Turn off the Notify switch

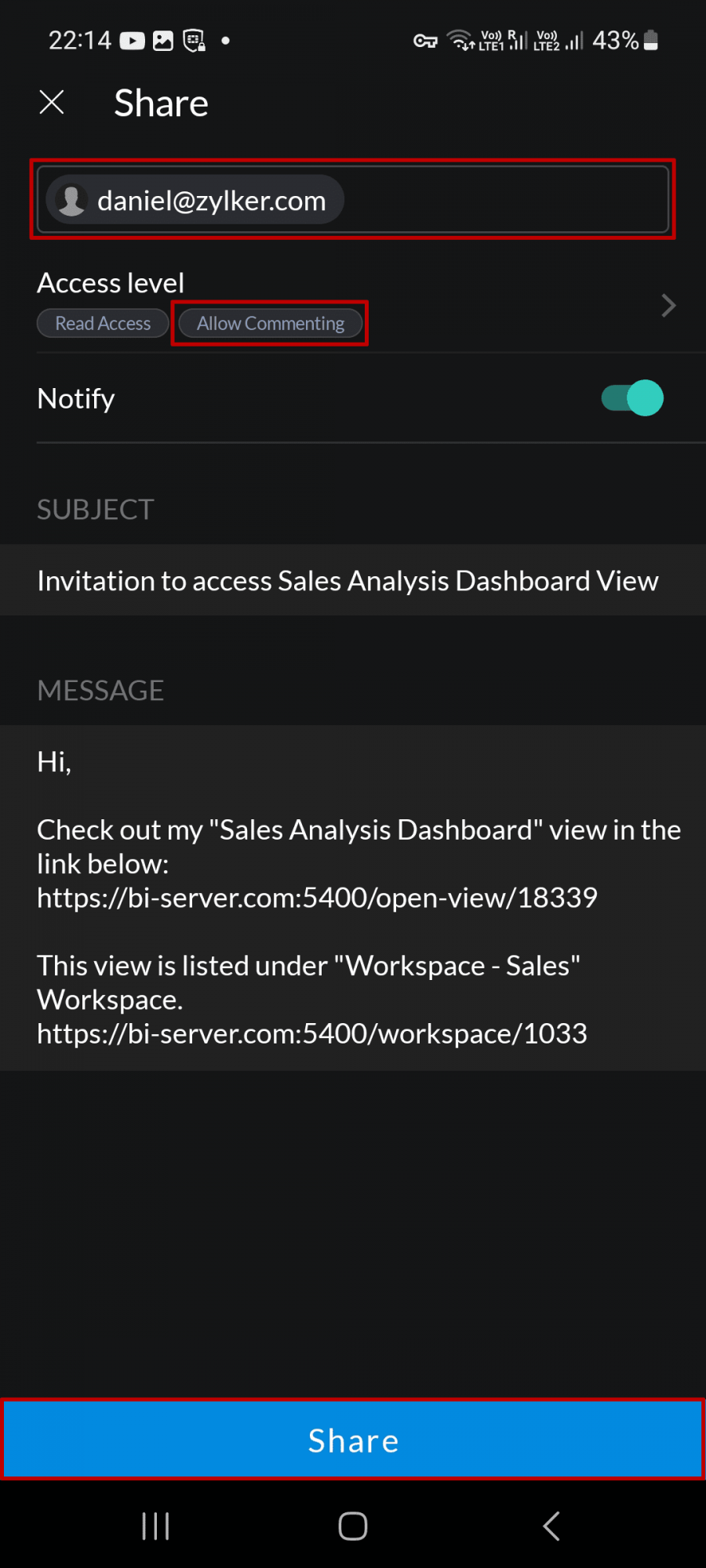click(632, 398)
